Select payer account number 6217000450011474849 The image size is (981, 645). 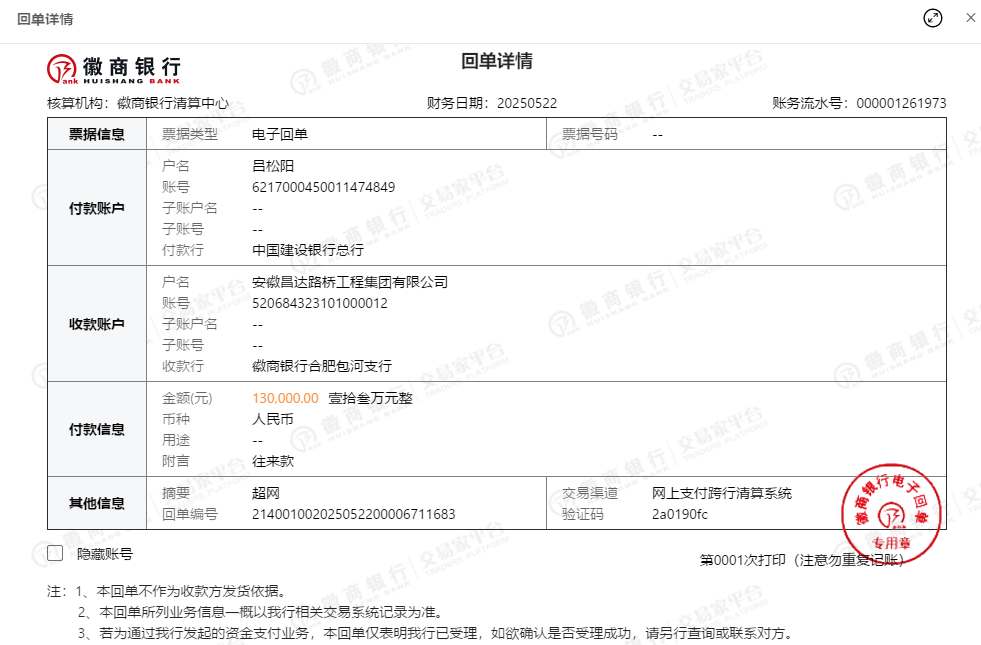323,187
